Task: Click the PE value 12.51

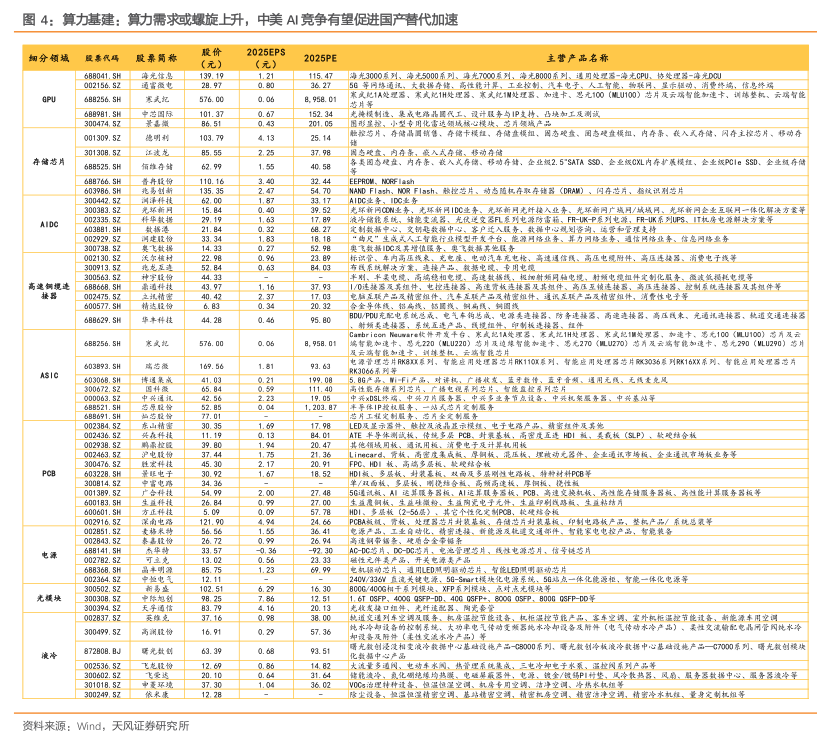Action: [x=320, y=599]
